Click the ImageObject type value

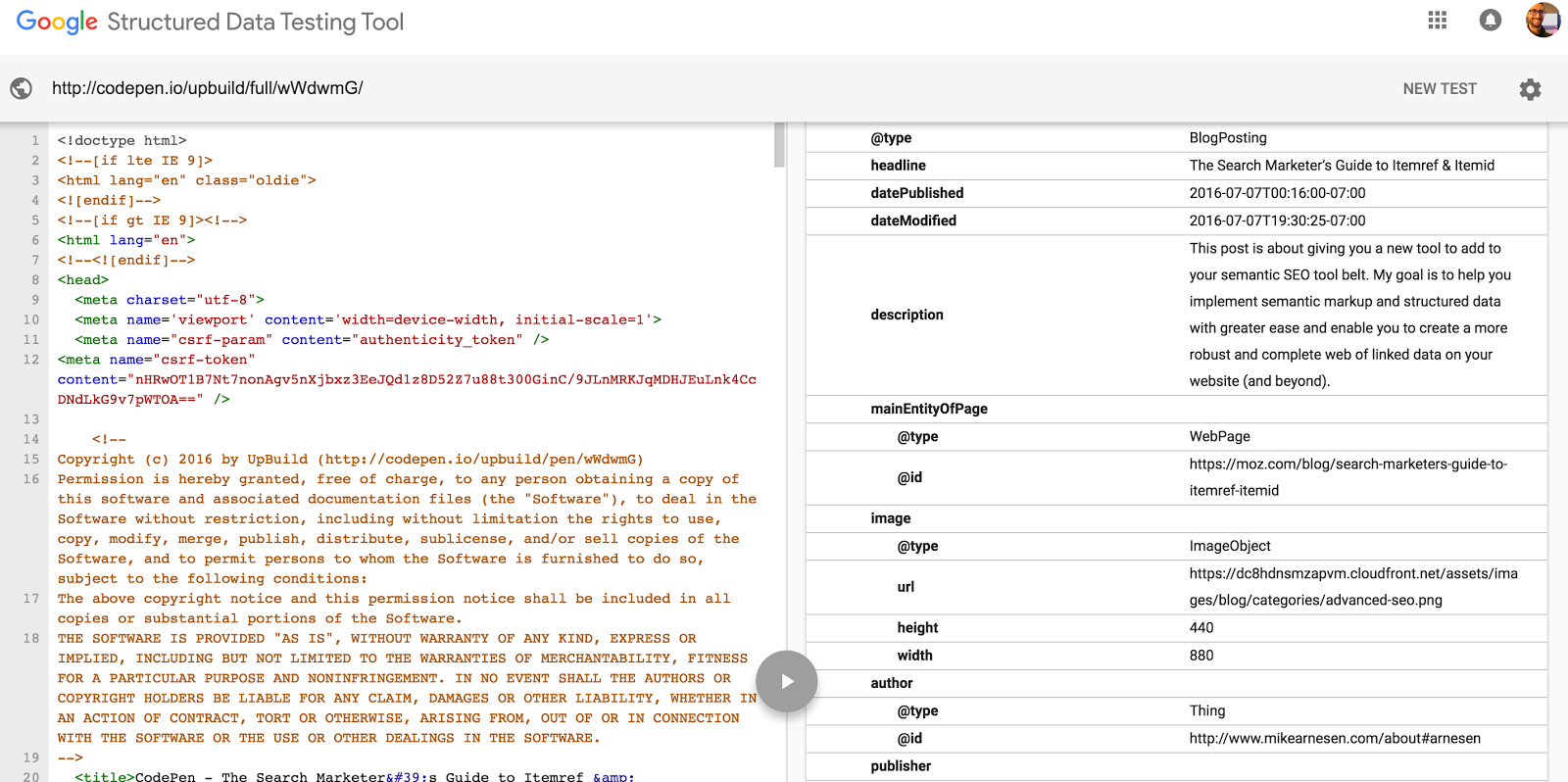tap(1230, 546)
